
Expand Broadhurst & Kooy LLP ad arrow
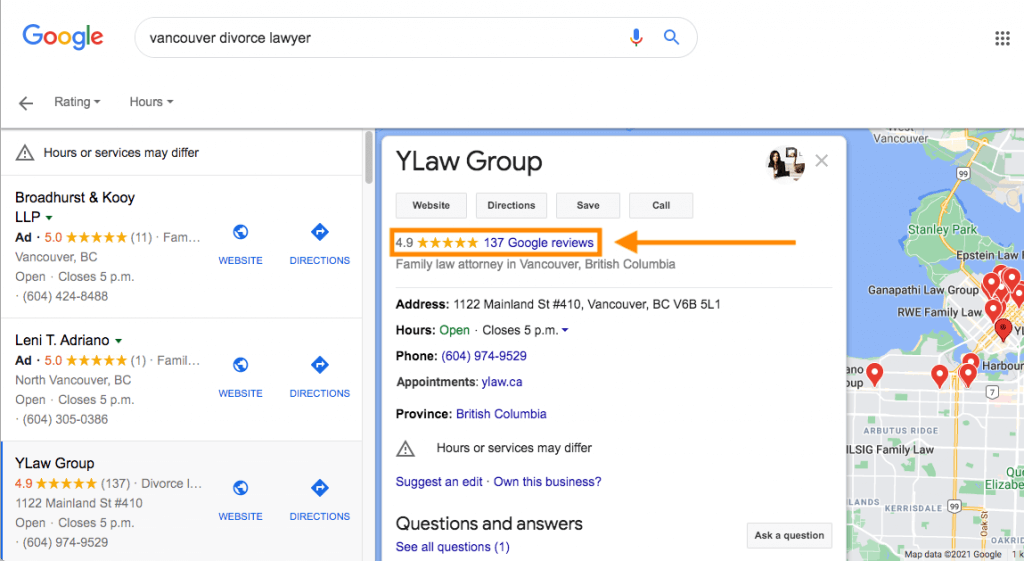(49, 217)
